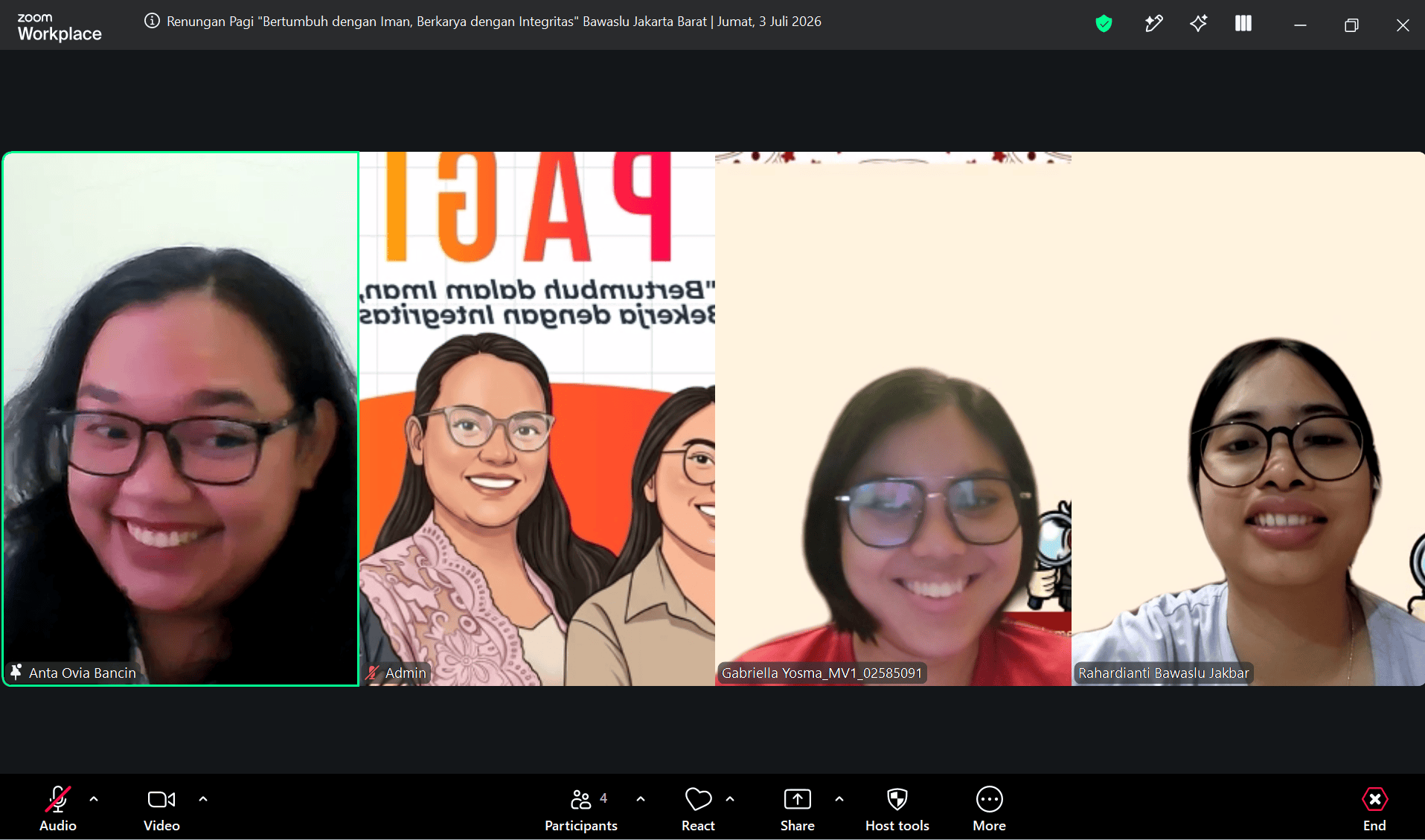
Task: Expand the audio options chevron
Action: click(x=94, y=799)
